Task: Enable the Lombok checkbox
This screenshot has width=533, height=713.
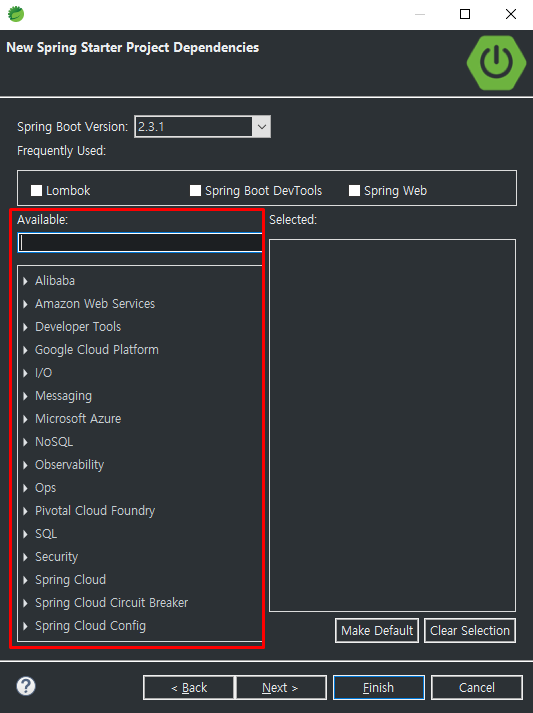Action: (x=36, y=191)
